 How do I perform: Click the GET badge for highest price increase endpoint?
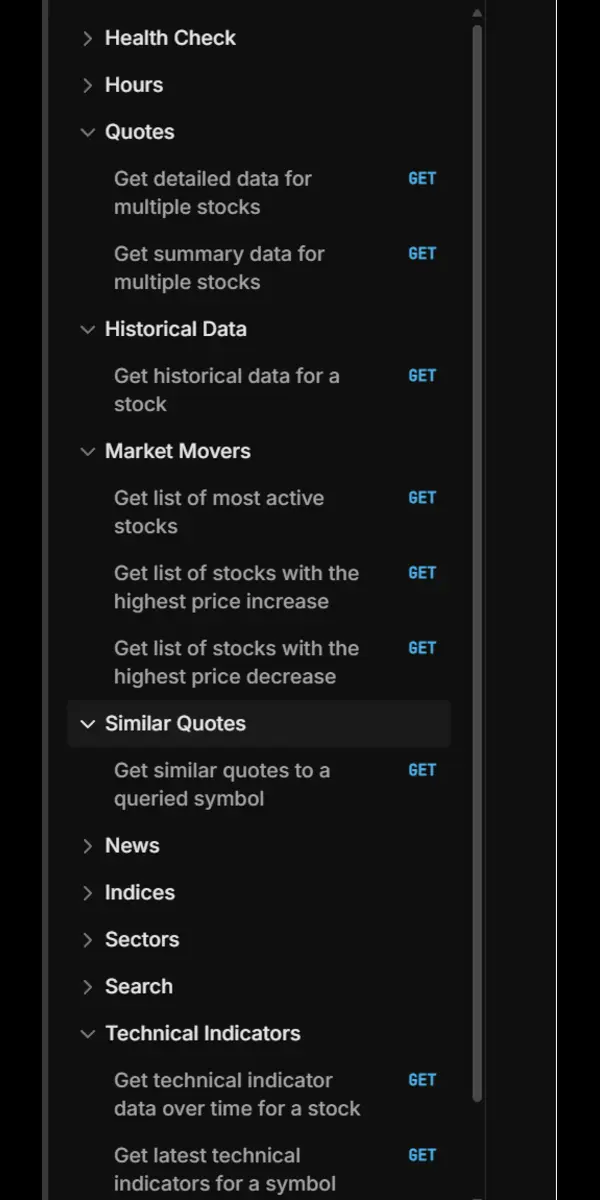422,572
